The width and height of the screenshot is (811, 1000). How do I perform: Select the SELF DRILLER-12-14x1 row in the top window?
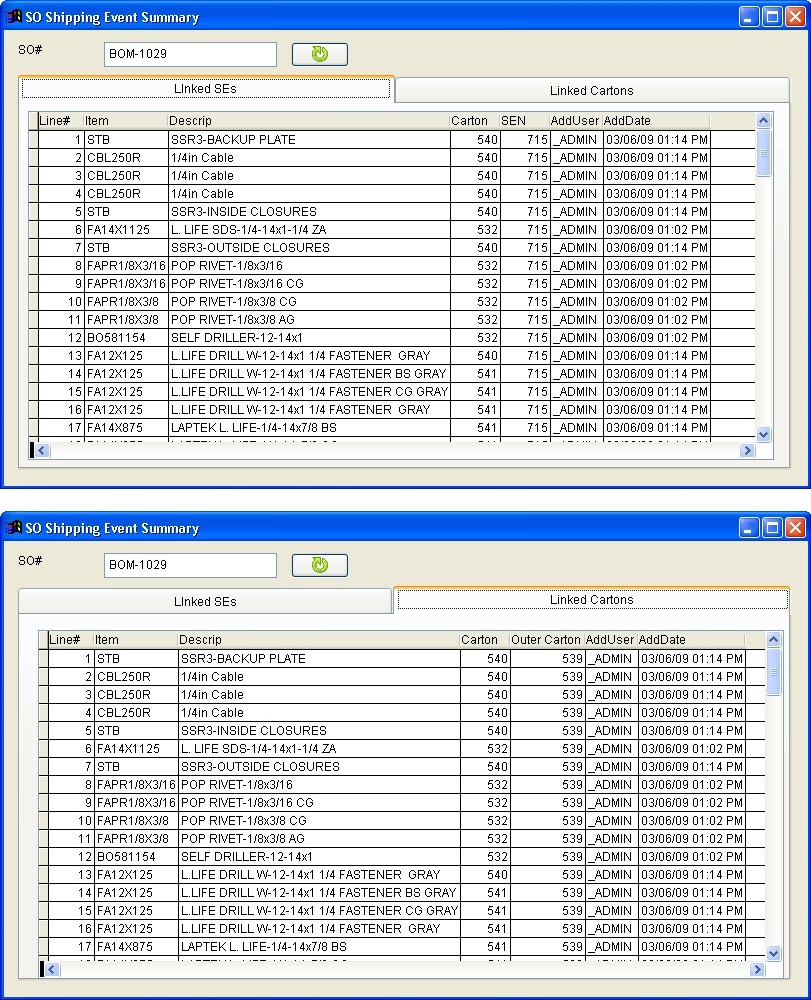[236, 338]
